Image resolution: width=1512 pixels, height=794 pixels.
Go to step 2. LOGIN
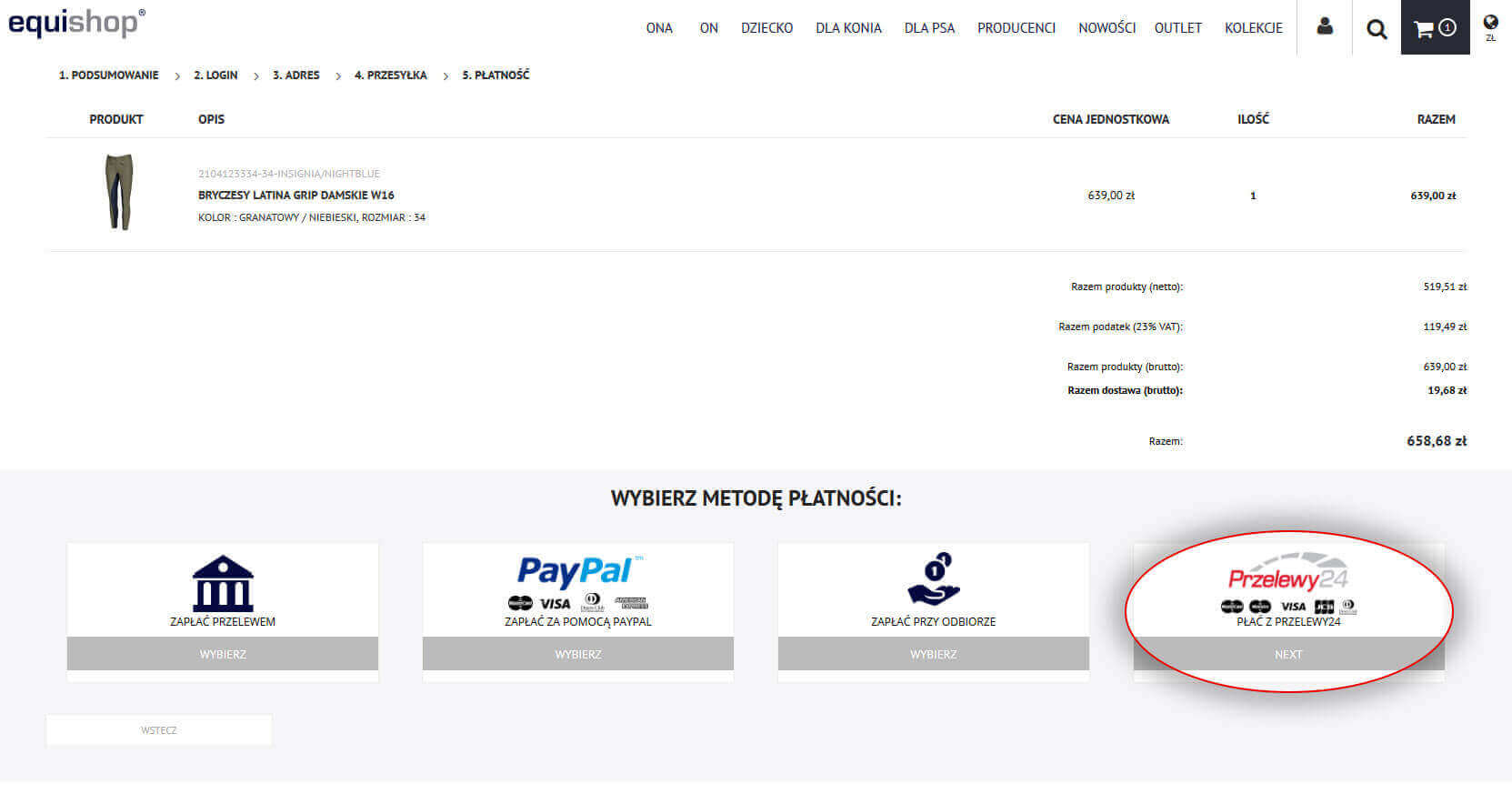215,75
